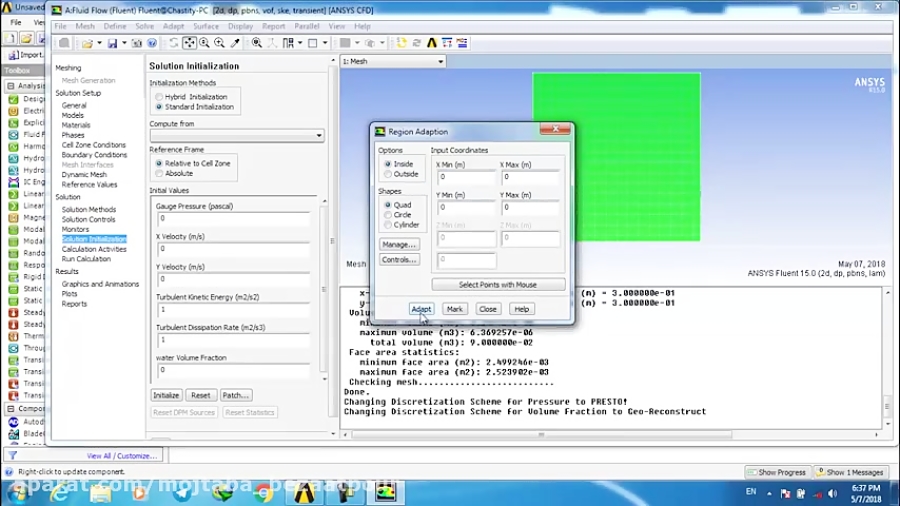Select Run Calculation in navigation tree
900x506 pixels.
[x=86, y=259]
